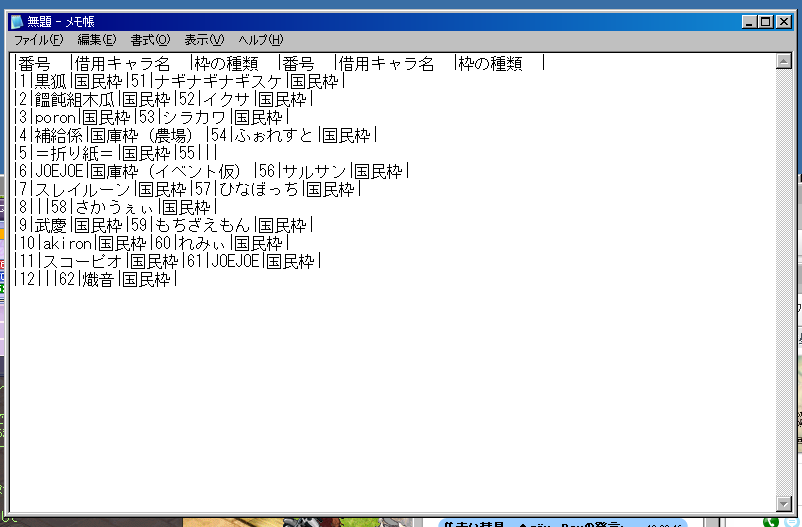
Task: Click the text ＝折り紙＝
Action: click(75, 153)
